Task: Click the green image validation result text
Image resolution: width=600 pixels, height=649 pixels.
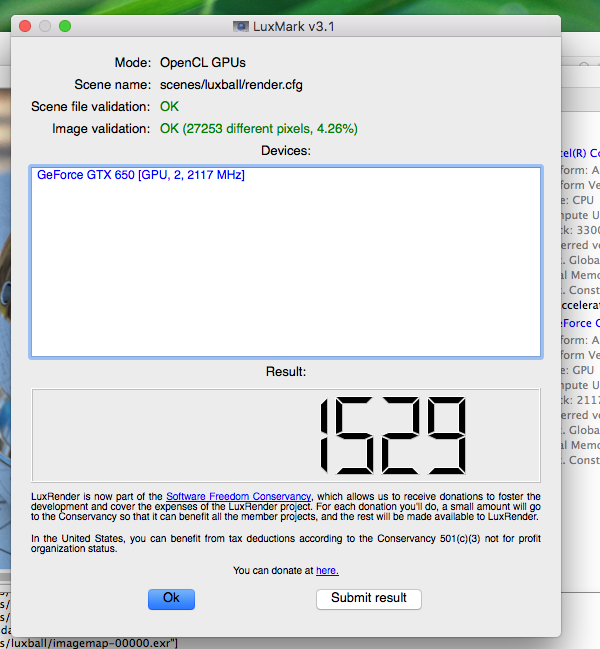Action: 259,129
